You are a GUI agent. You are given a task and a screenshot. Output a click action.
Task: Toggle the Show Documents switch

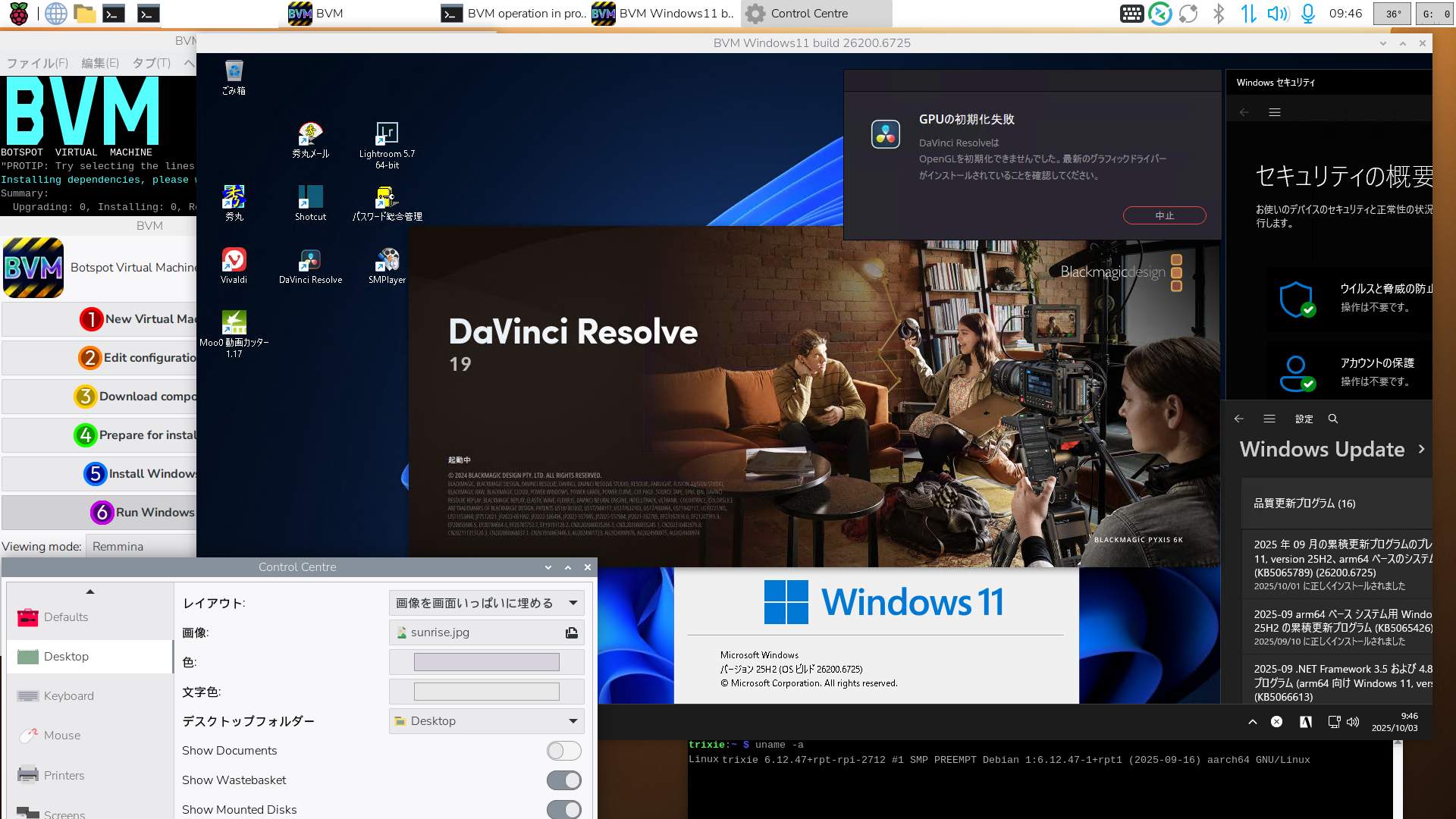pos(563,751)
